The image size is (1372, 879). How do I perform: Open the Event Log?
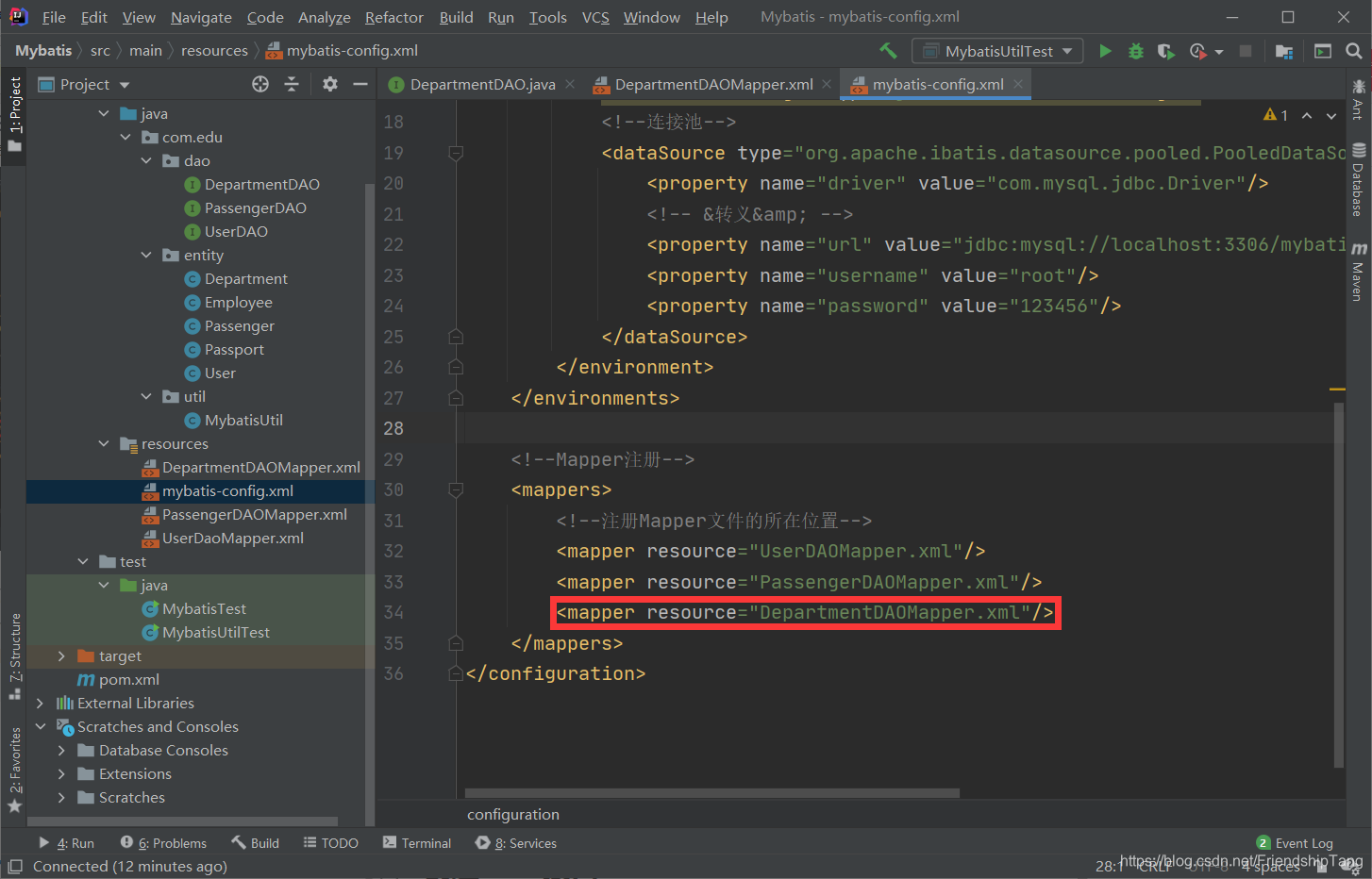coord(1295,843)
